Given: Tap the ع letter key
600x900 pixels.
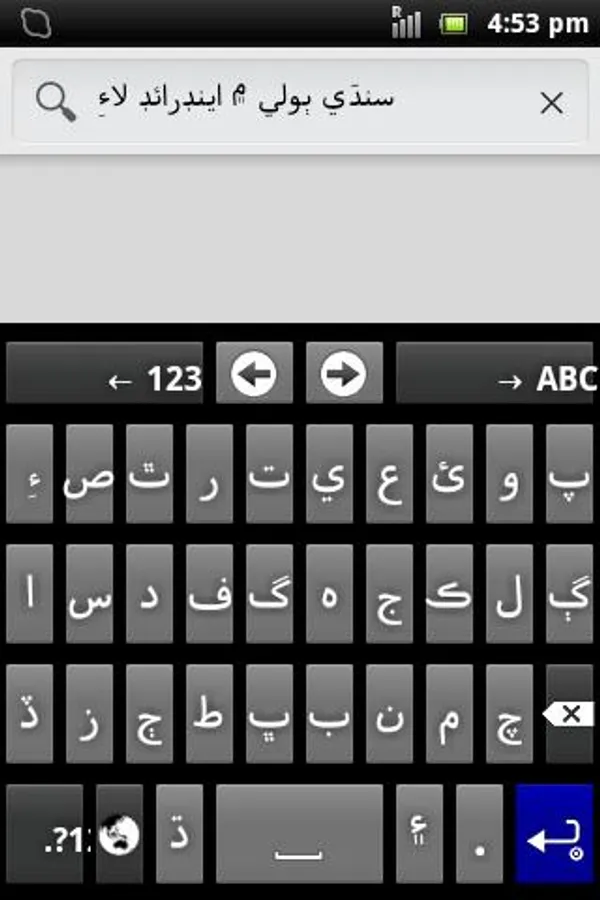Looking at the screenshot, I should click(x=389, y=474).
